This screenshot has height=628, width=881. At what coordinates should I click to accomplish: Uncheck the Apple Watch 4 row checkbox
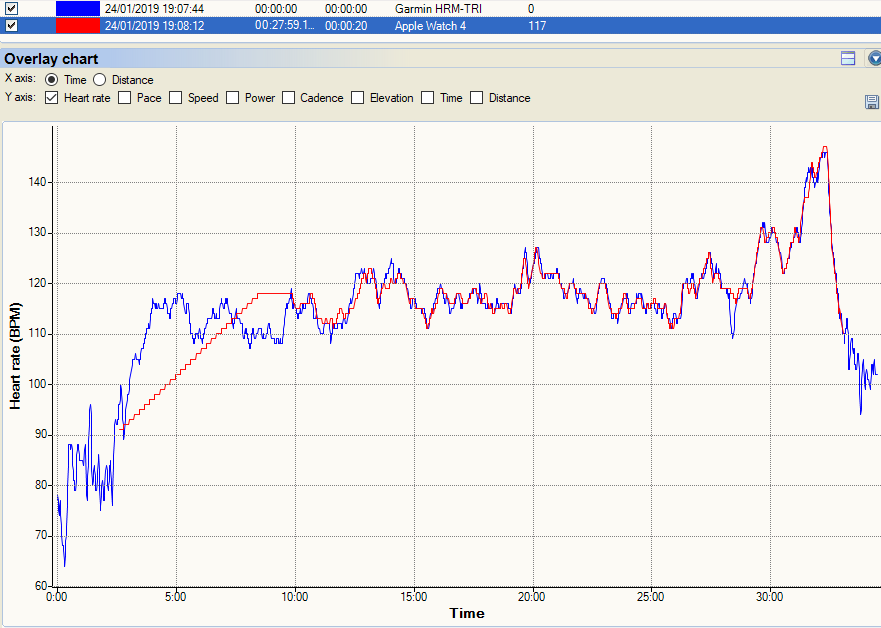pyautogui.click(x=11, y=25)
